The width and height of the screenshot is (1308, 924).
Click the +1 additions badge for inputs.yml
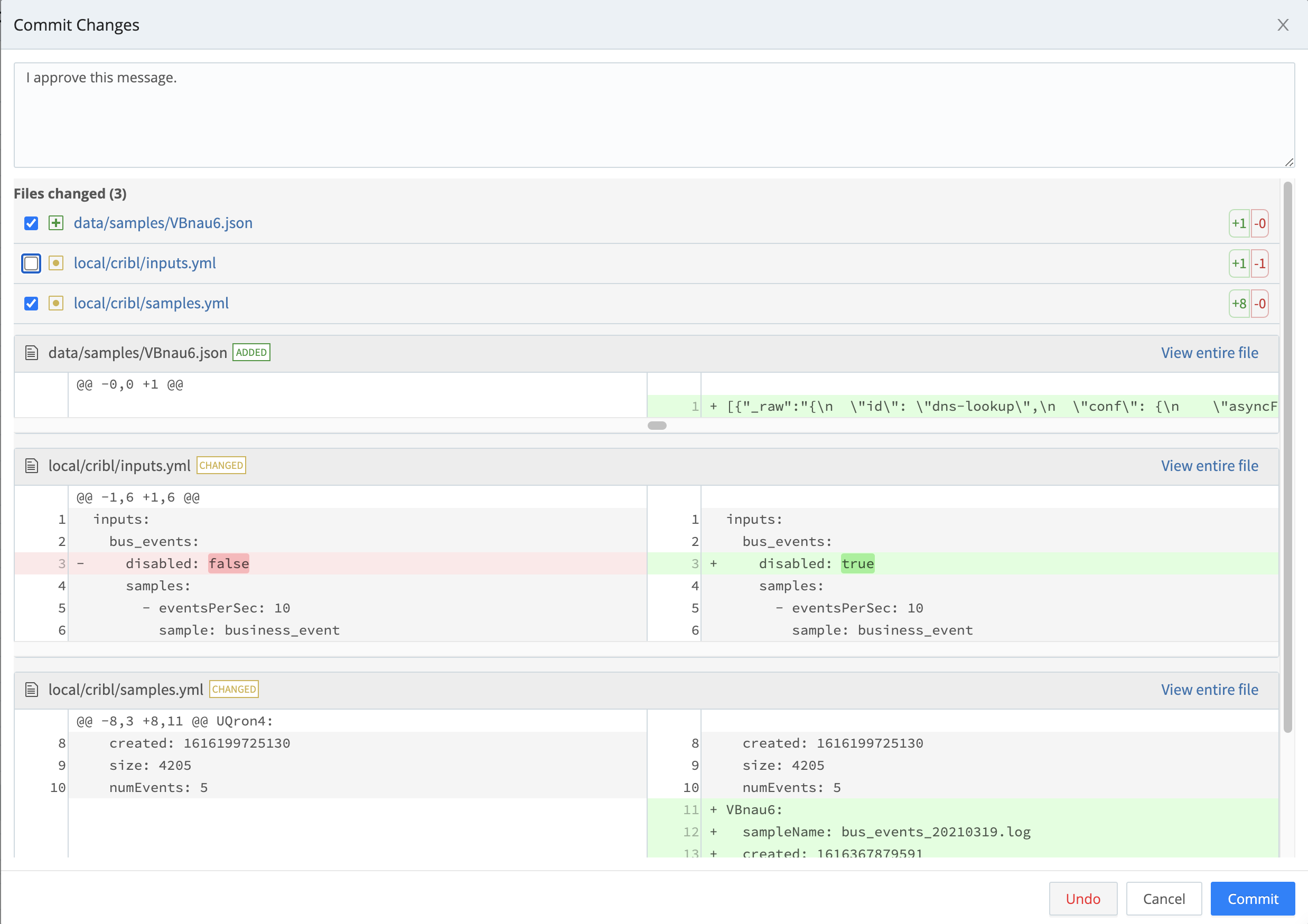point(1239,263)
